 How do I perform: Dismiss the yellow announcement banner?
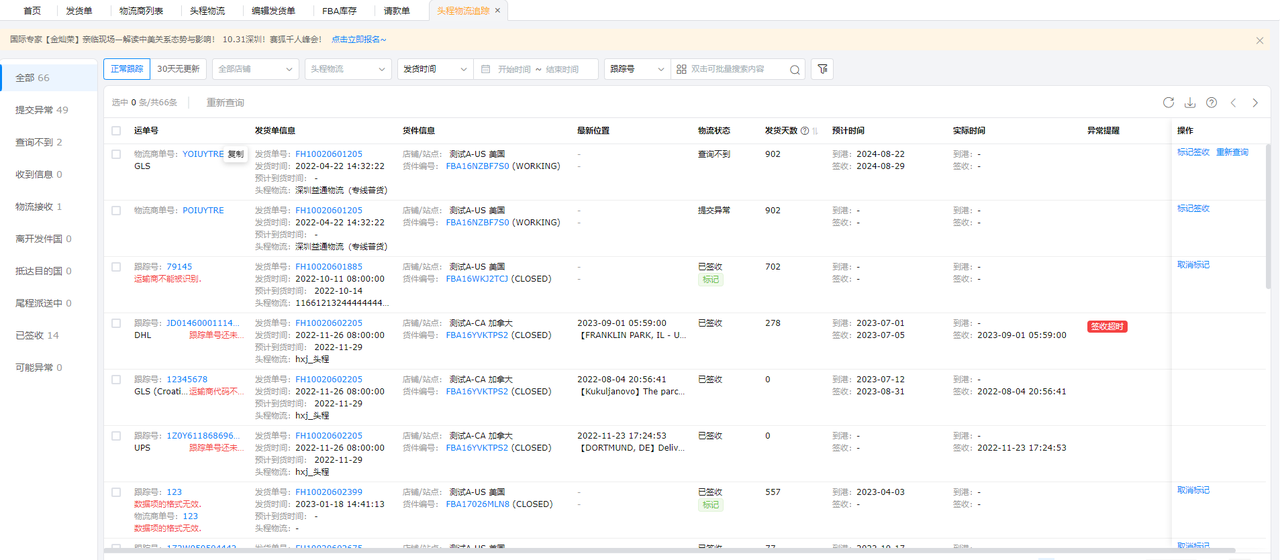click(x=1260, y=41)
